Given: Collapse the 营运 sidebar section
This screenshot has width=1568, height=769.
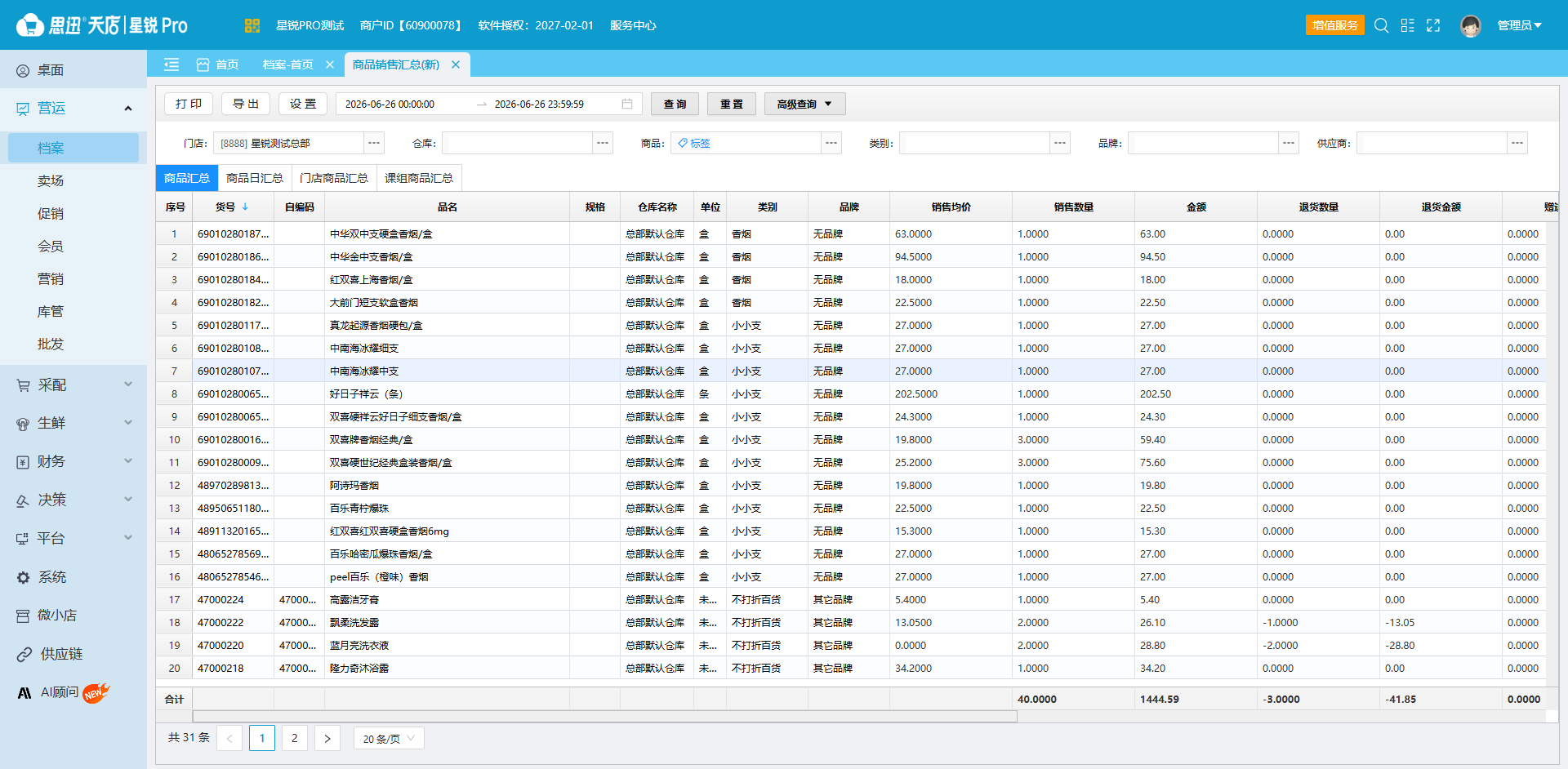Looking at the screenshot, I should tap(128, 109).
